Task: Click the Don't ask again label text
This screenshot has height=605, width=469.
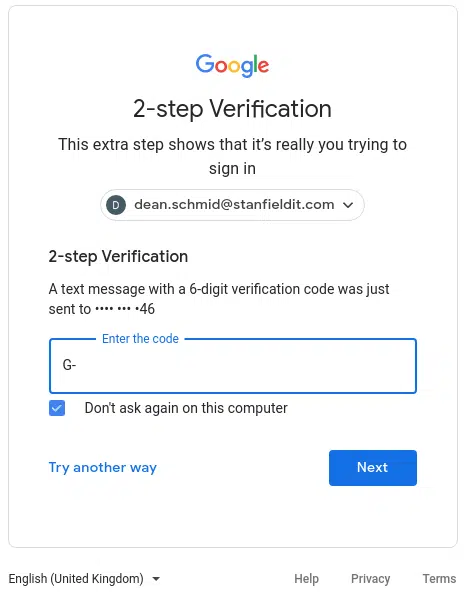Action: click(186, 408)
